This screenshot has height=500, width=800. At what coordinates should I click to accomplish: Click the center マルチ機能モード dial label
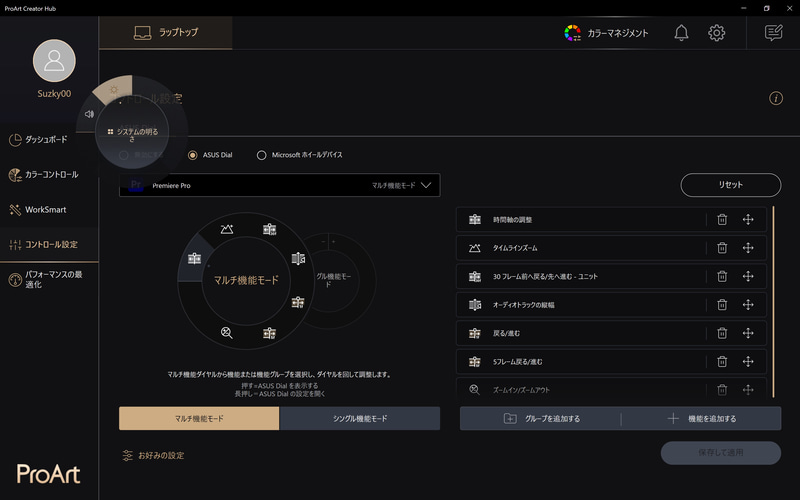(x=246, y=280)
